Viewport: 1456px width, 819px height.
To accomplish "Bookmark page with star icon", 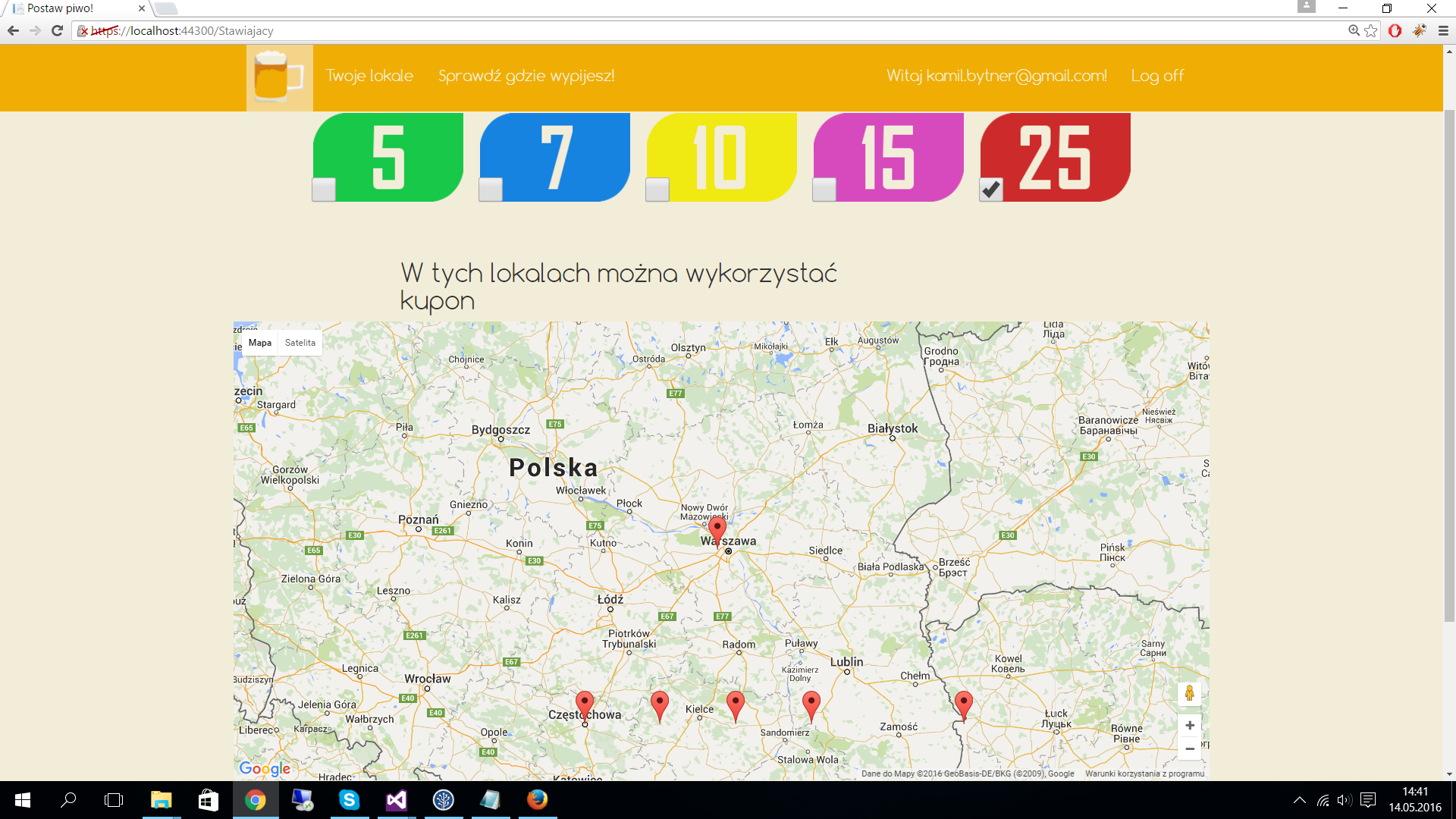I will coord(1370,31).
